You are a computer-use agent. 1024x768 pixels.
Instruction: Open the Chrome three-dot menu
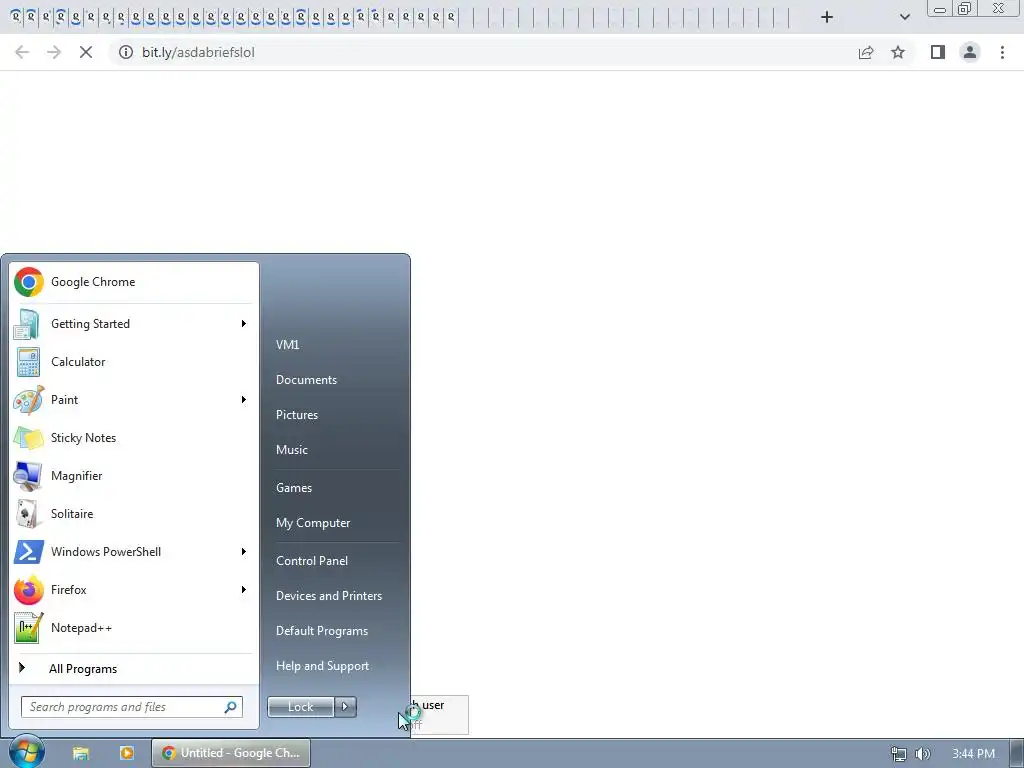click(1002, 52)
